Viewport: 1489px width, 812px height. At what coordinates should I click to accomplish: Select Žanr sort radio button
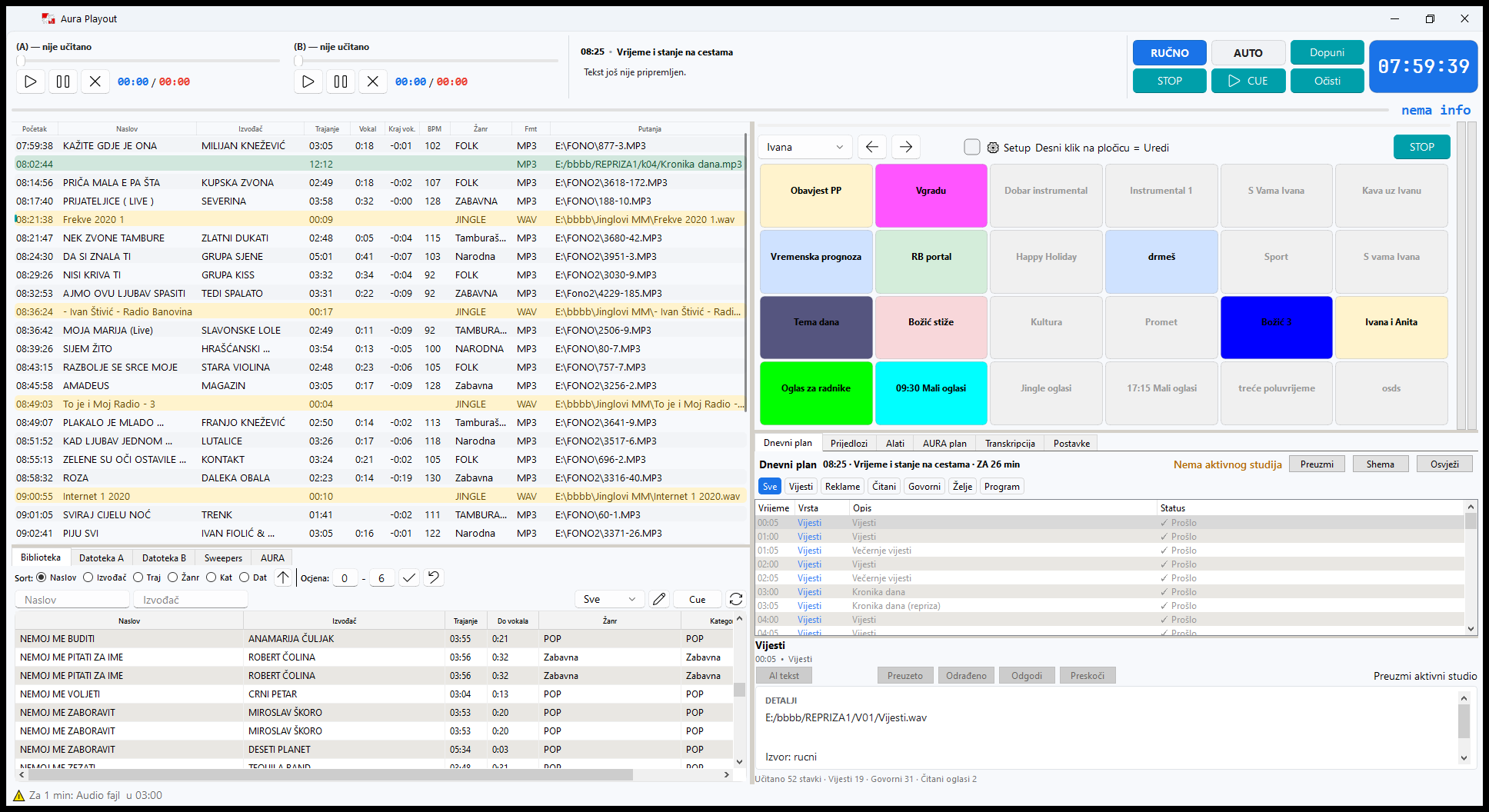tap(172, 577)
